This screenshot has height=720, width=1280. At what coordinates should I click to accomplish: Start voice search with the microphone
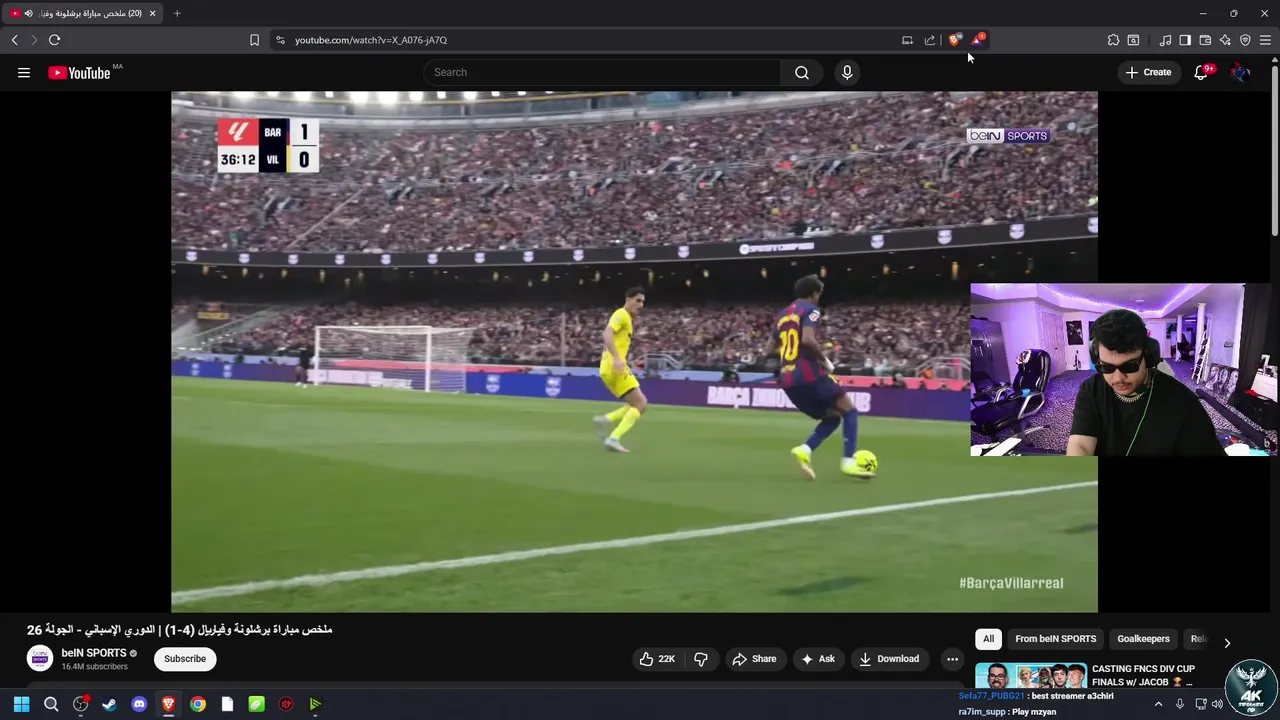point(847,72)
